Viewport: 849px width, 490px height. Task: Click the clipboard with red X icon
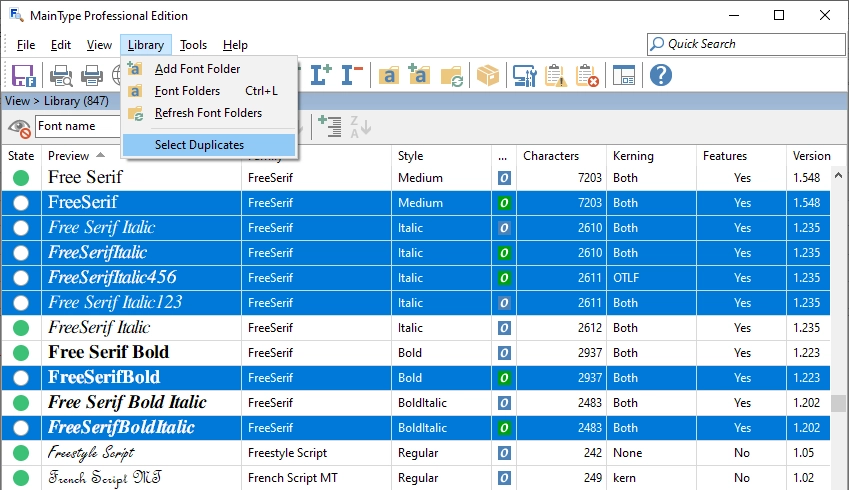(x=588, y=75)
